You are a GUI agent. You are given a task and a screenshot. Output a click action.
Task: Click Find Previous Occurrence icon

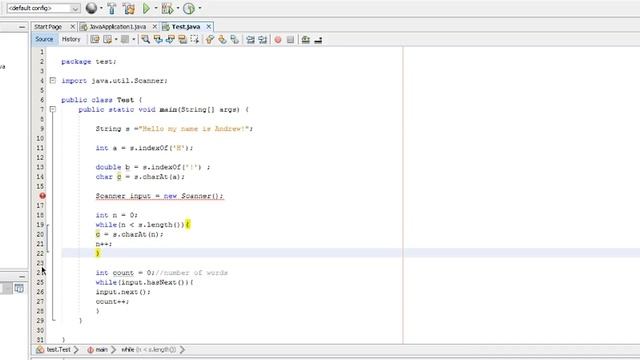point(158,39)
